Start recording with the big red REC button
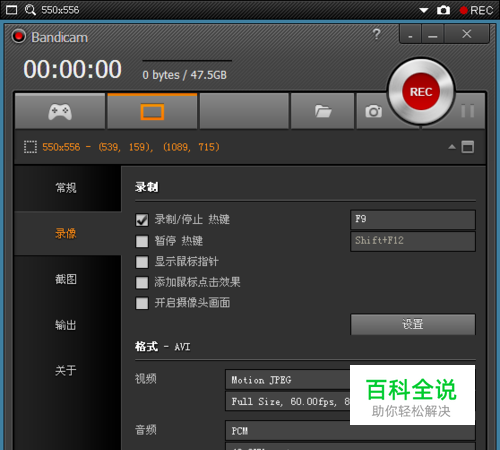 tap(421, 92)
